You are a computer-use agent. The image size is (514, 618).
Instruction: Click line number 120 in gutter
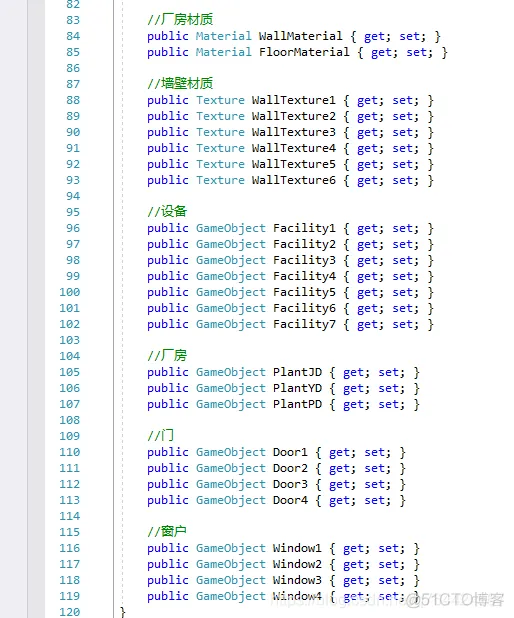pos(69,612)
